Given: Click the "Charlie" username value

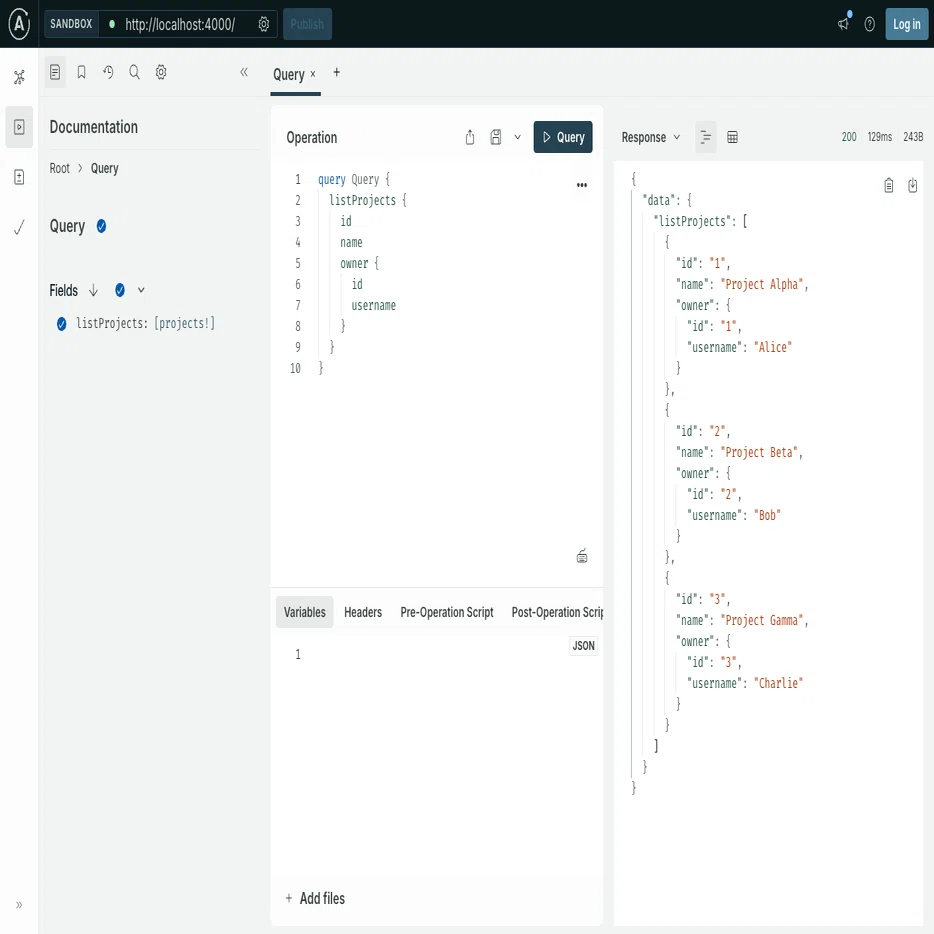Looking at the screenshot, I should point(778,683).
